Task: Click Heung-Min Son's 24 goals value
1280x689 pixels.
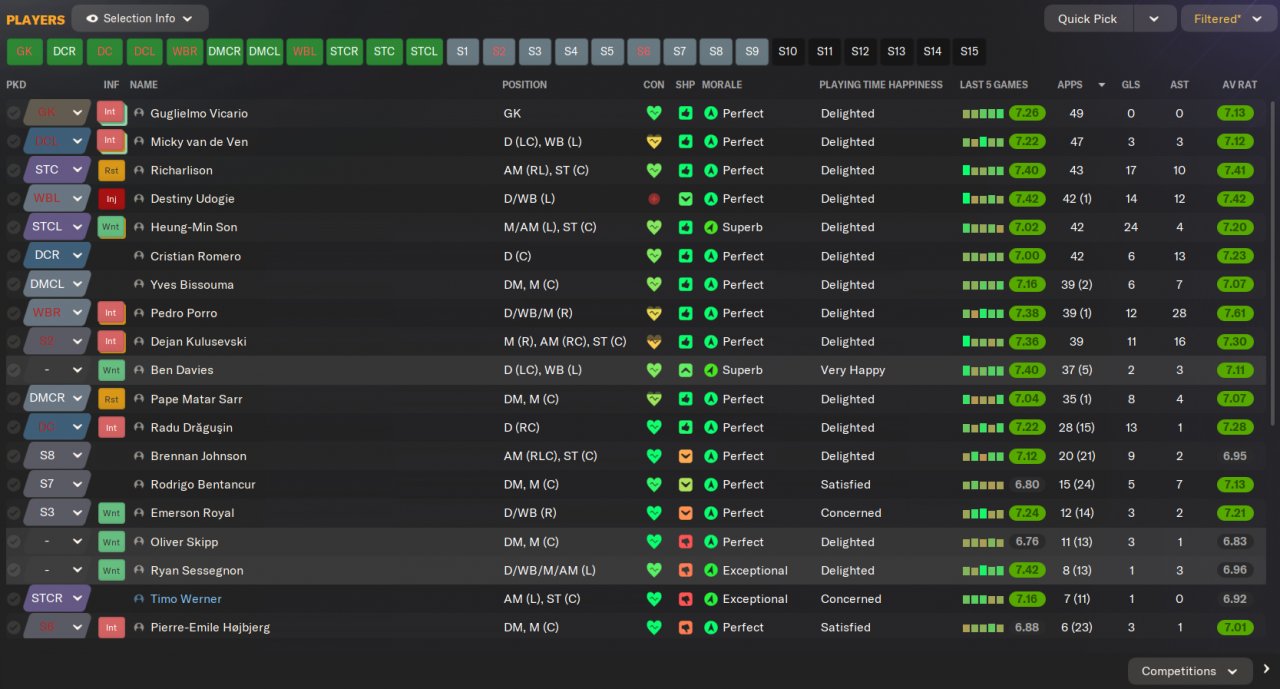Action: (x=1131, y=227)
